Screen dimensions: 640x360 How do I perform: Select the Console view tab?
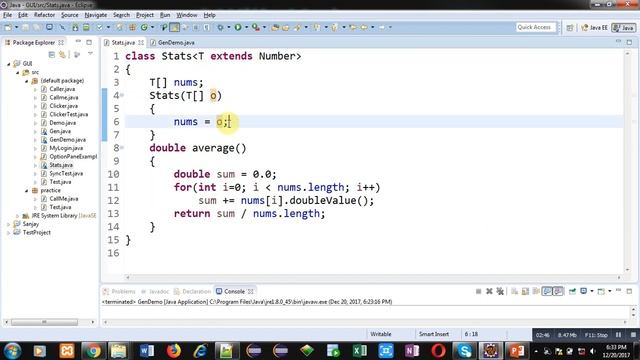(234, 291)
